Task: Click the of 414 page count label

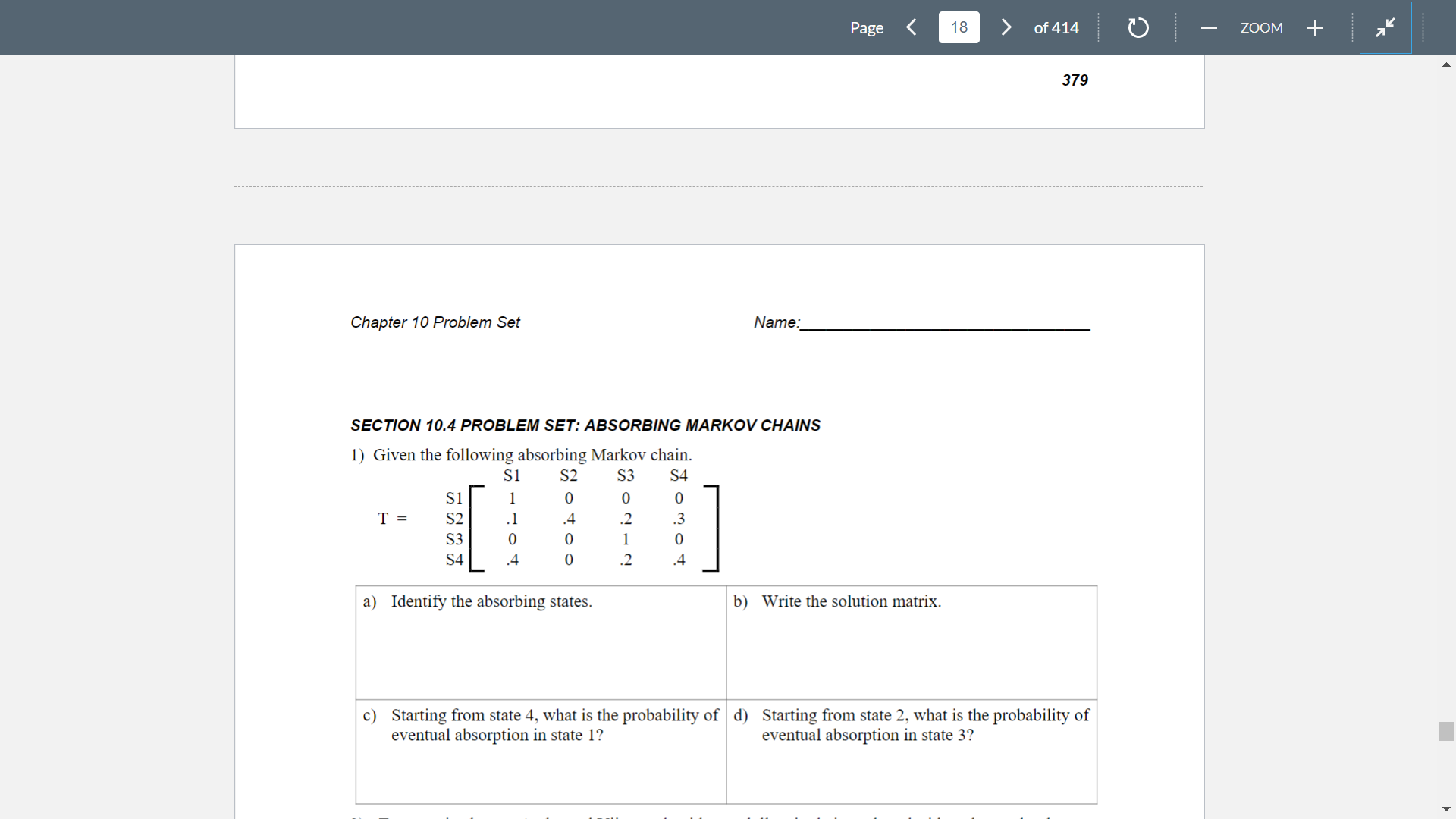Action: pos(1056,27)
